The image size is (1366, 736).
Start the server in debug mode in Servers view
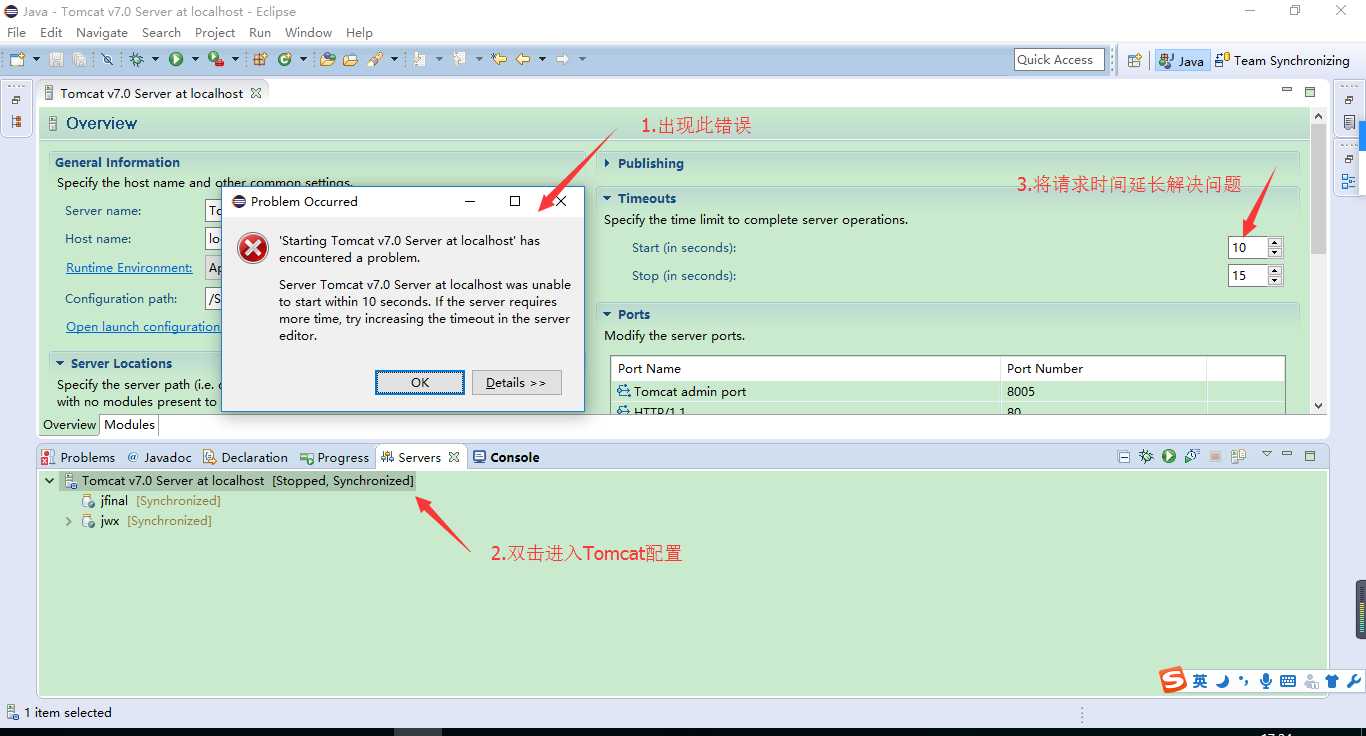click(1146, 457)
